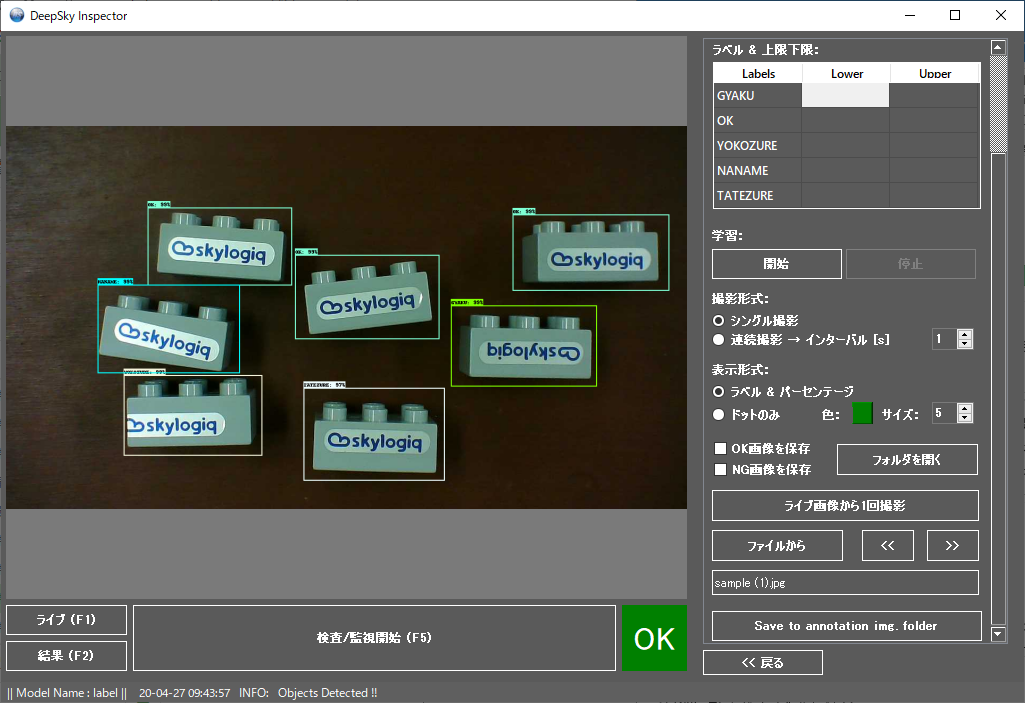Click the Lower cell for GYAKU
This screenshot has width=1025, height=703.
[x=846, y=95]
